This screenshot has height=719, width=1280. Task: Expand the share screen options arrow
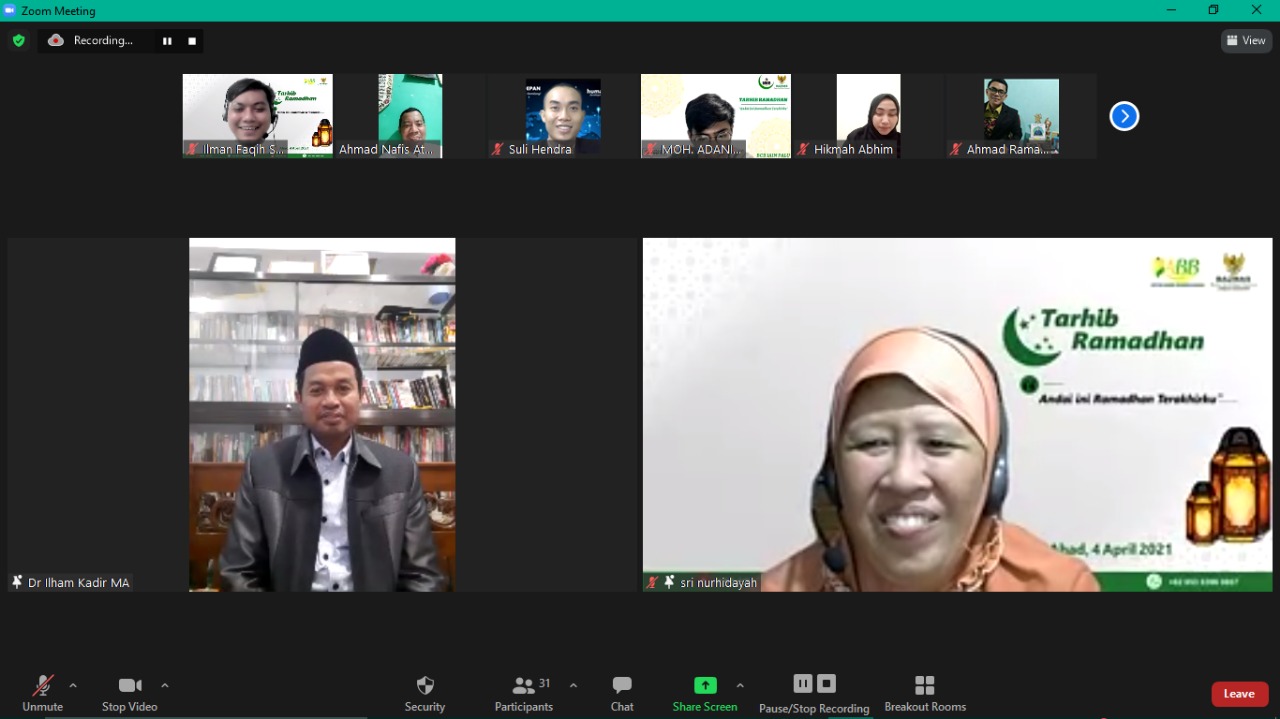(x=740, y=685)
